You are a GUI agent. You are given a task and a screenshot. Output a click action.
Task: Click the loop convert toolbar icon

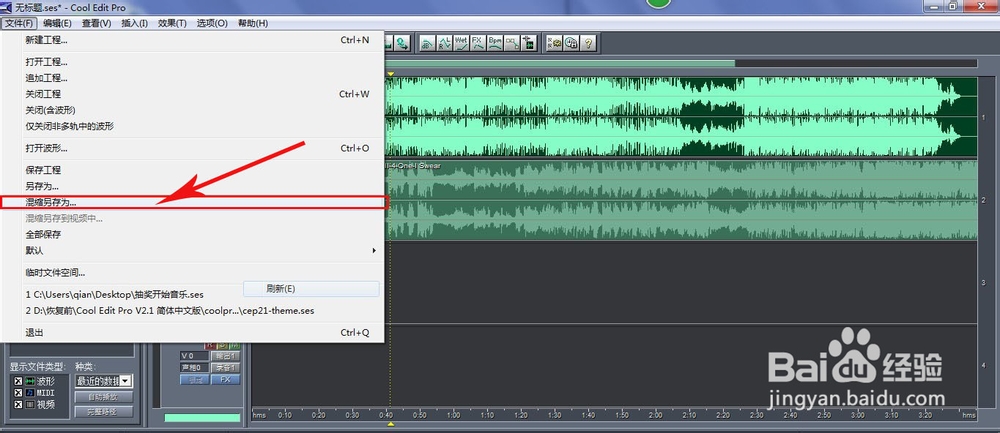point(402,43)
